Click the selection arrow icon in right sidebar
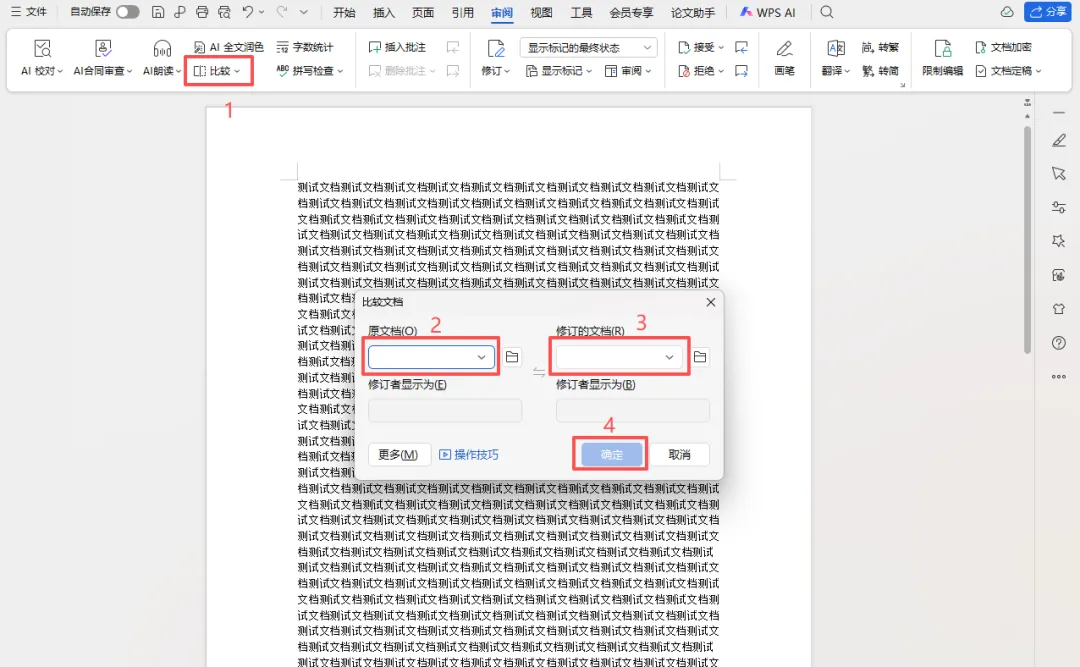1080x667 pixels. (x=1059, y=173)
